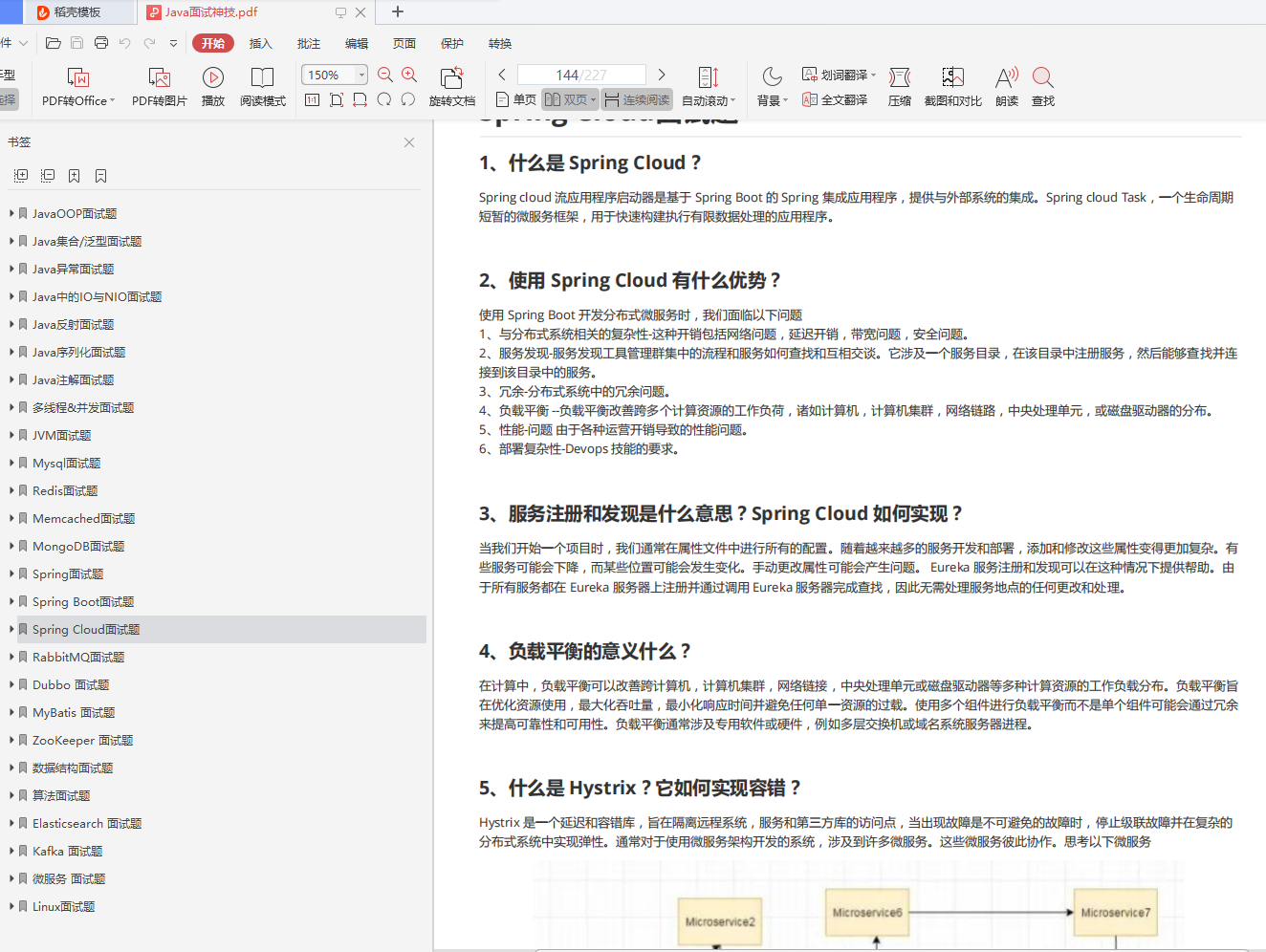Image resolution: width=1266 pixels, height=952 pixels.
Task: Expand all bookmarks icon
Action: [x=21, y=175]
